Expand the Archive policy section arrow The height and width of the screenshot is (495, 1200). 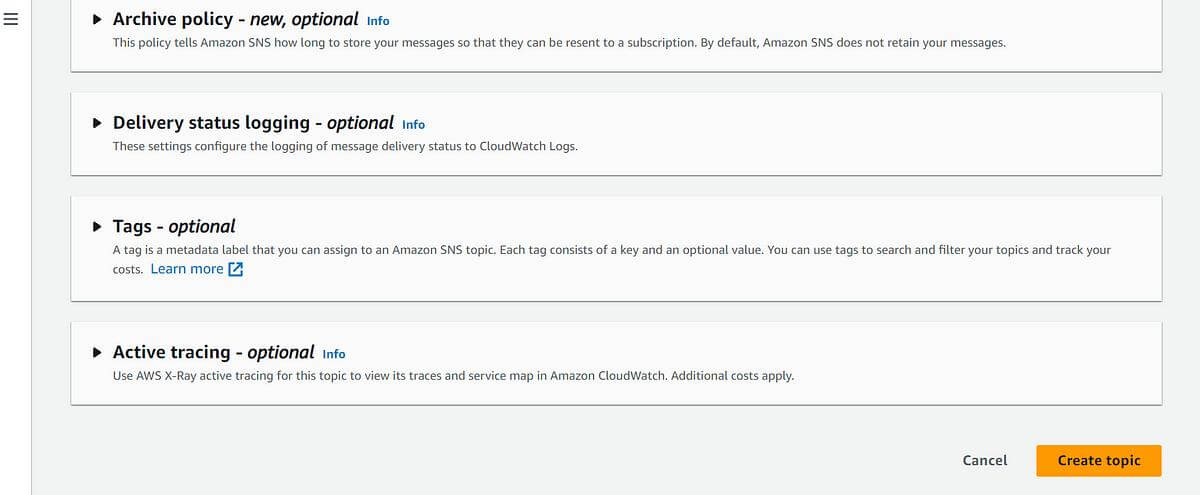[x=97, y=19]
